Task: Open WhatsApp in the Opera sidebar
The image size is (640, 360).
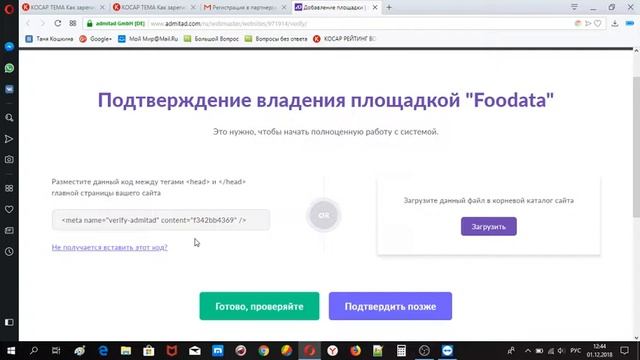Action: pyautogui.click(x=9, y=68)
